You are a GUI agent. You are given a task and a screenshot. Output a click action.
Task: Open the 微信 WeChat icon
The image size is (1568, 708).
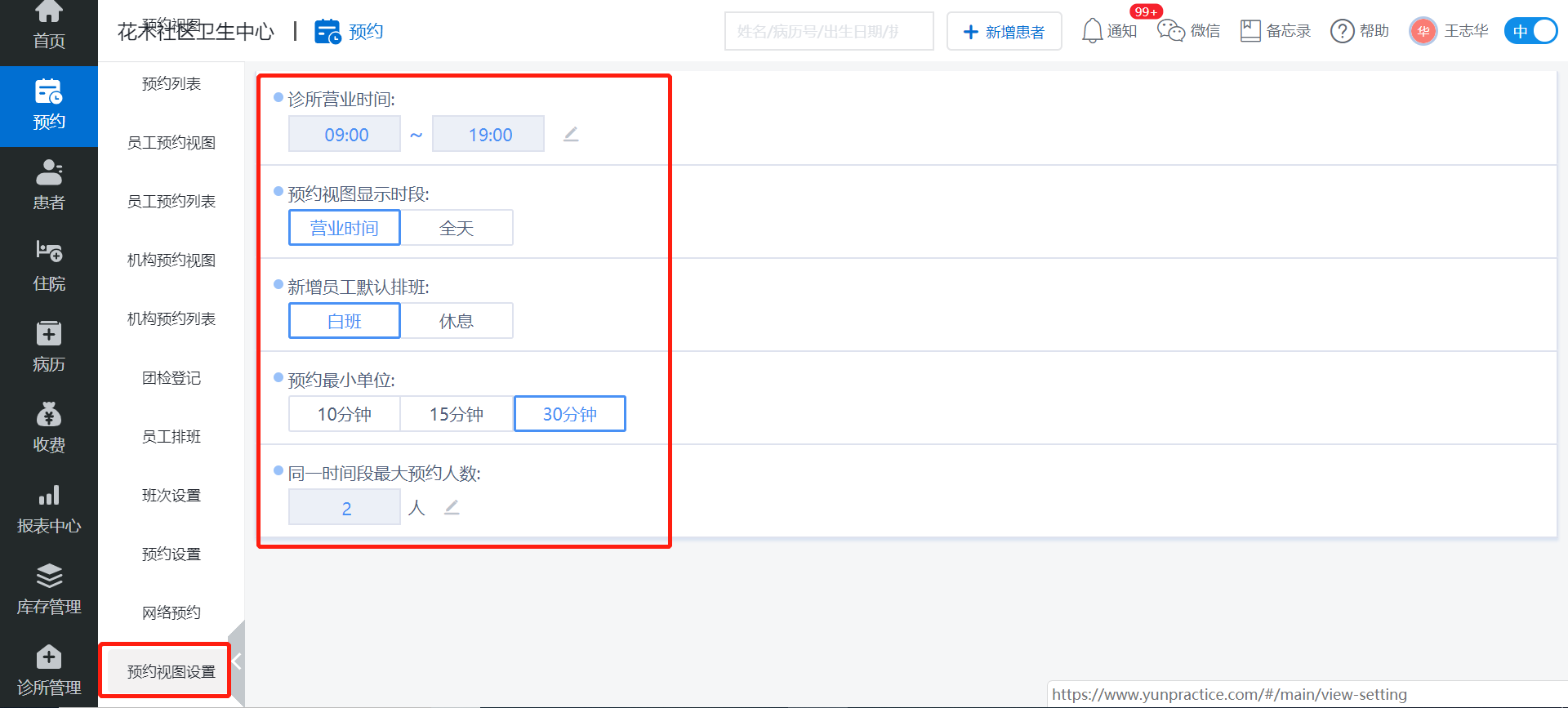pyautogui.click(x=1171, y=31)
